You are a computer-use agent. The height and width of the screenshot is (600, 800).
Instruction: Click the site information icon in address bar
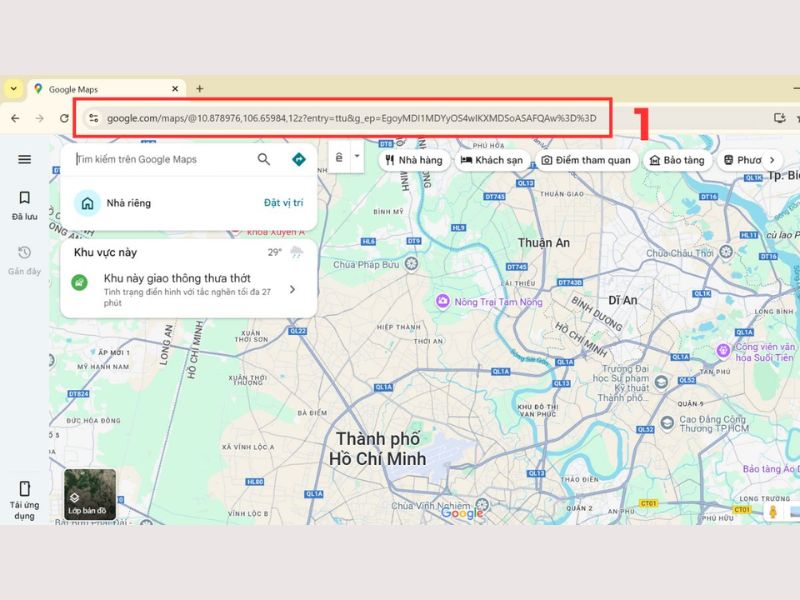coord(93,118)
